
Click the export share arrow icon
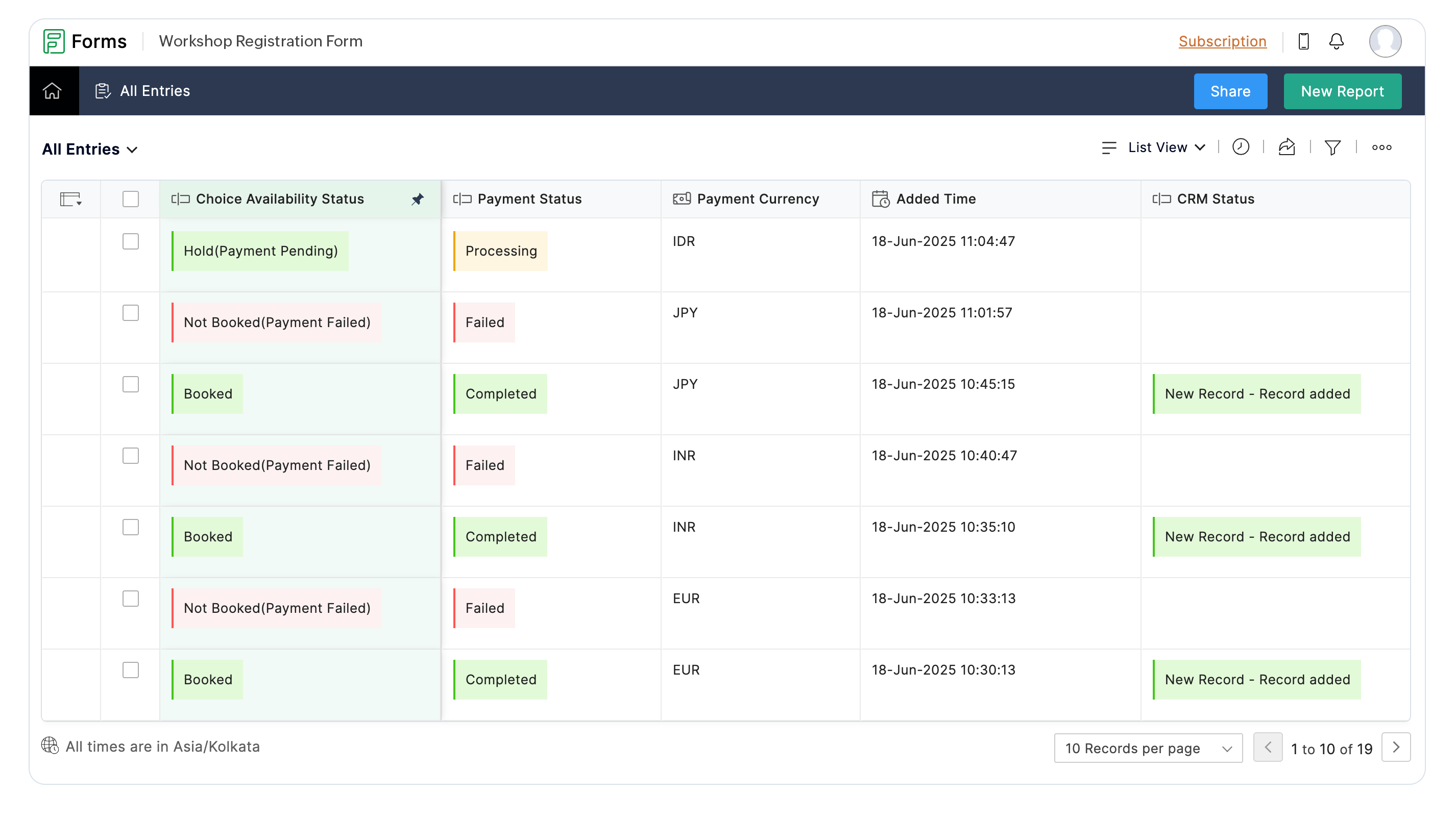tap(1287, 147)
